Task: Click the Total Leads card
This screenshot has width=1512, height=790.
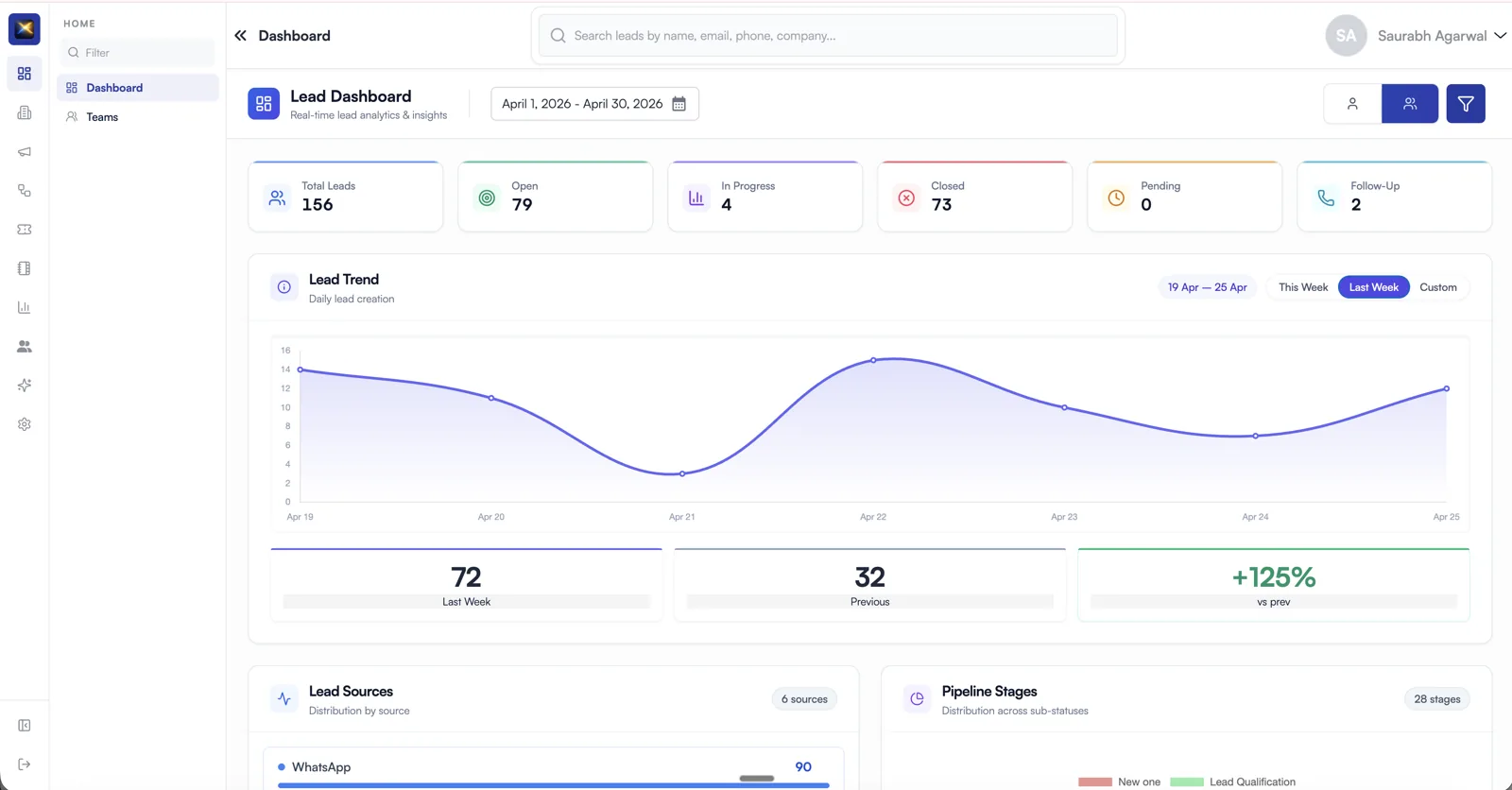Action: click(346, 197)
